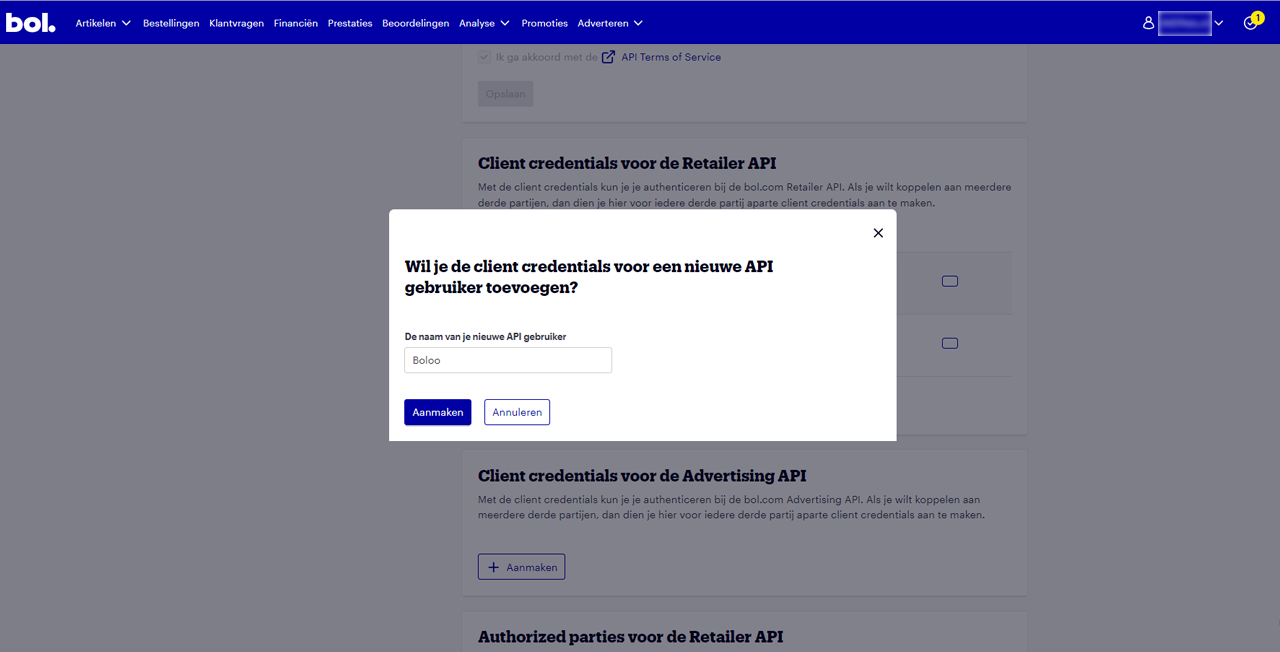Open the API Terms of Service link
The height and width of the screenshot is (652, 1280).
click(x=671, y=57)
